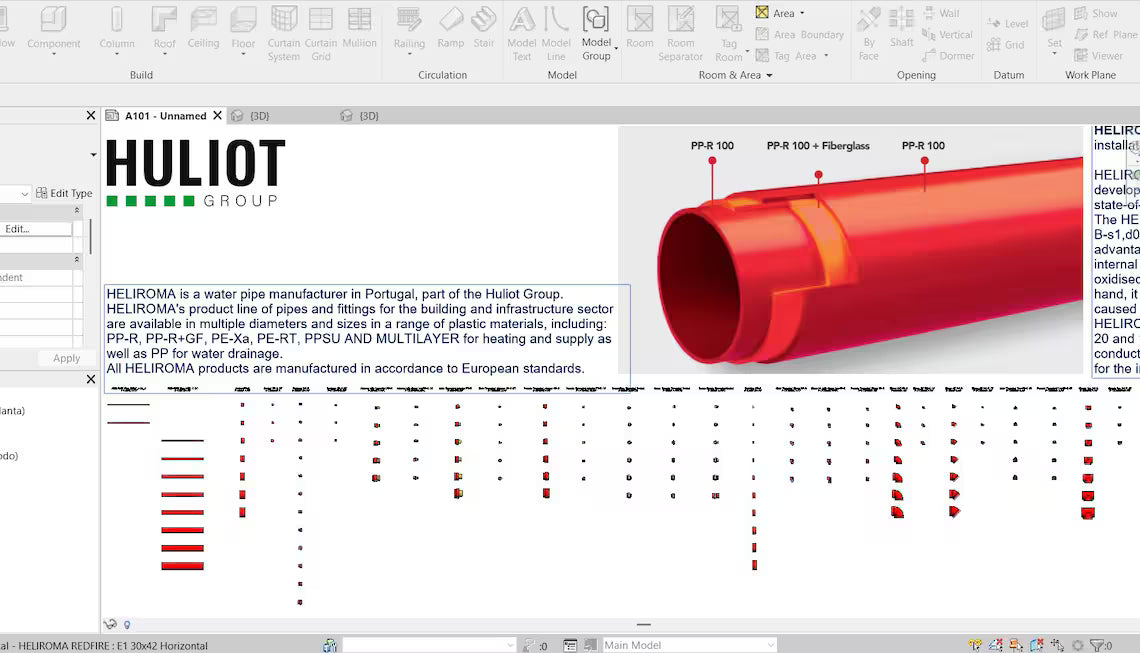Image resolution: width=1140 pixels, height=653 pixels.
Task: Switch to the second {3D} view tab
Action: point(369,116)
